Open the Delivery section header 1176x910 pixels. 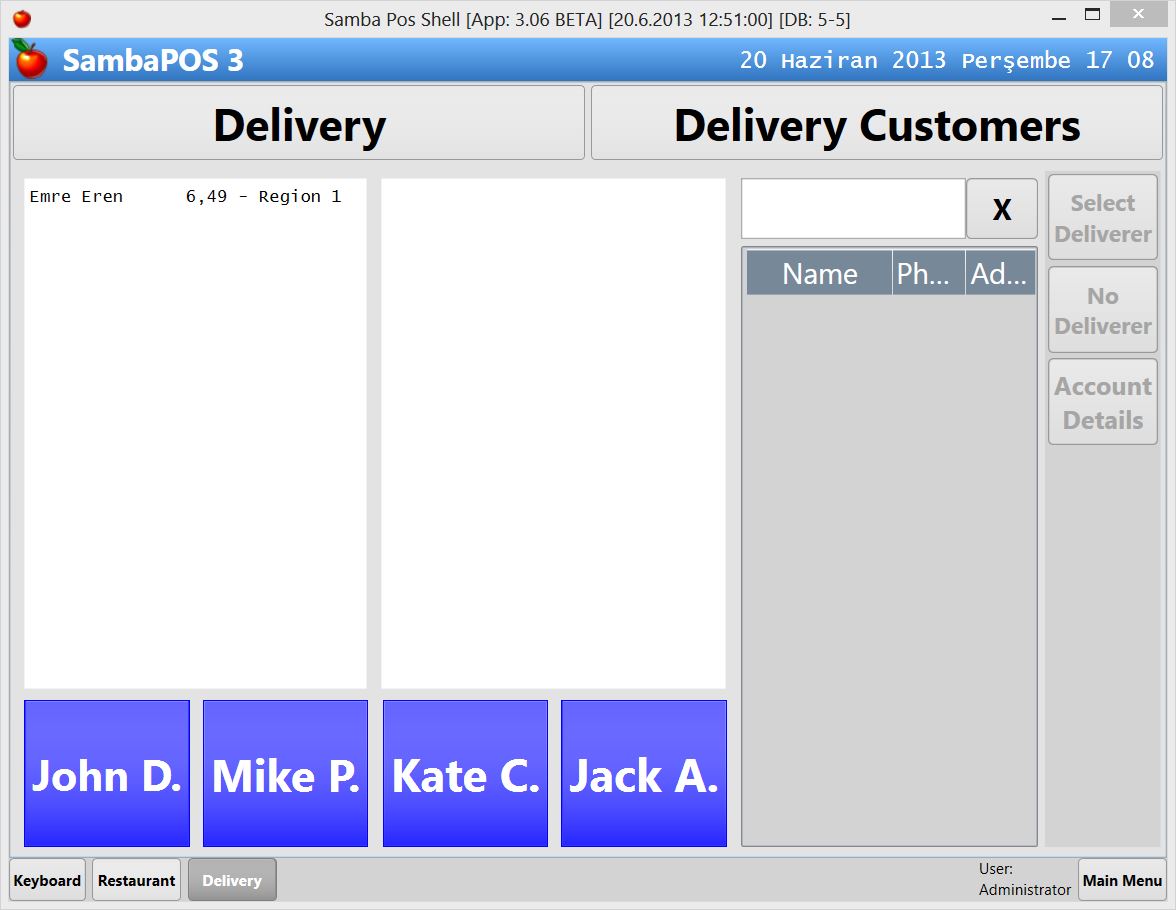coord(298,122)
